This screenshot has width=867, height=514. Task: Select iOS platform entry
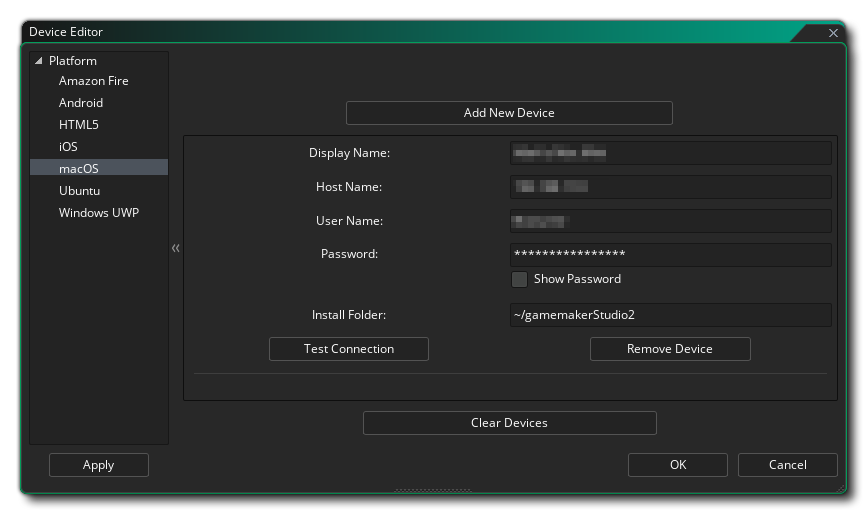tap(68, 147)
